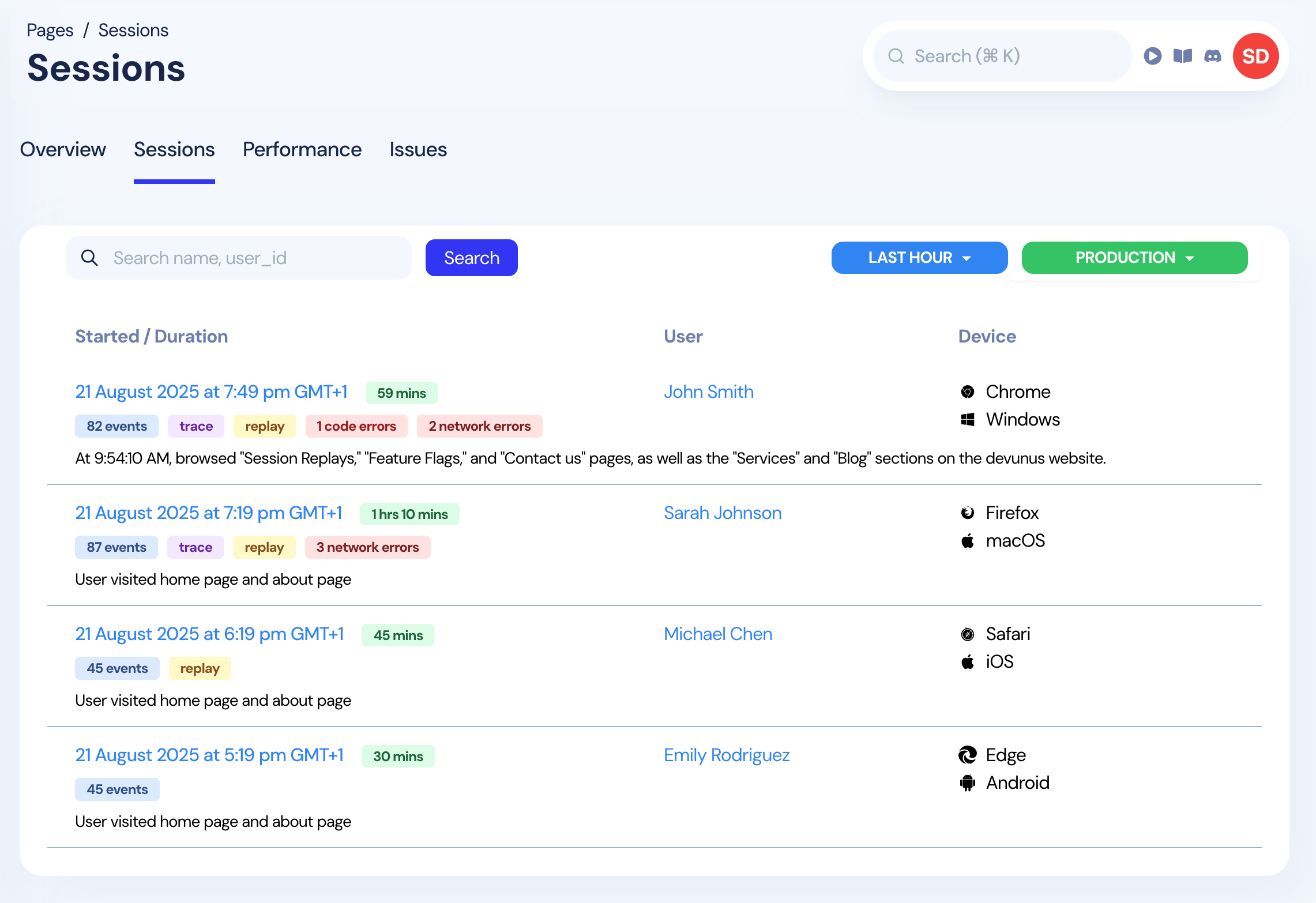Click the Search name, user_id field
The height and width of the screenshot is (903, 1316).
254,258
